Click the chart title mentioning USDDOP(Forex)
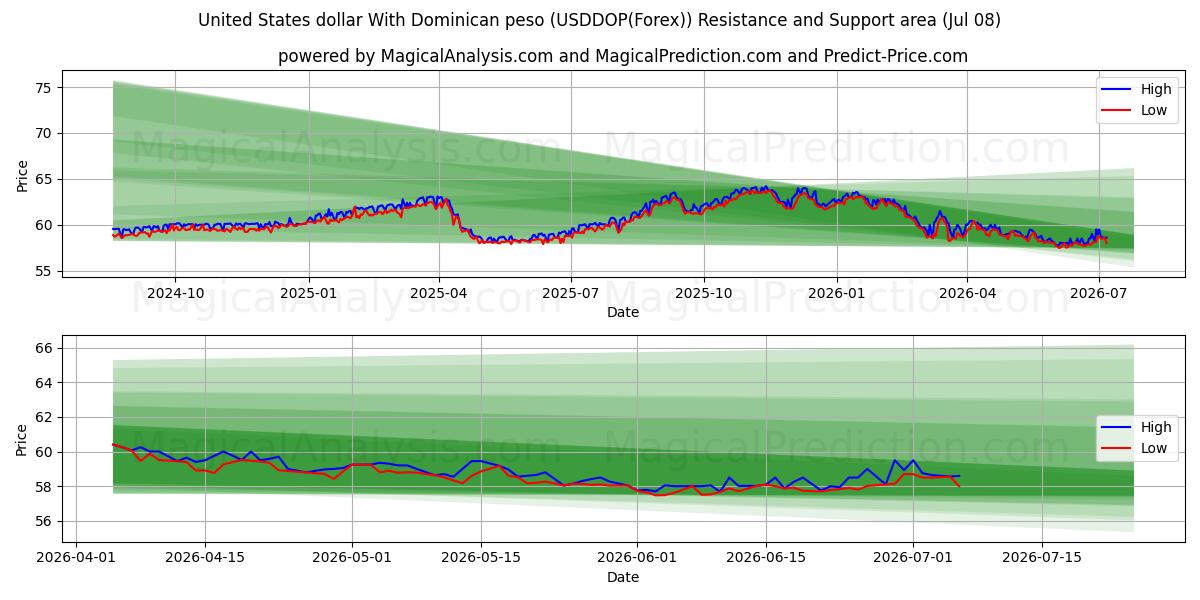This screenshot has height=600, width=1200. 599,20
